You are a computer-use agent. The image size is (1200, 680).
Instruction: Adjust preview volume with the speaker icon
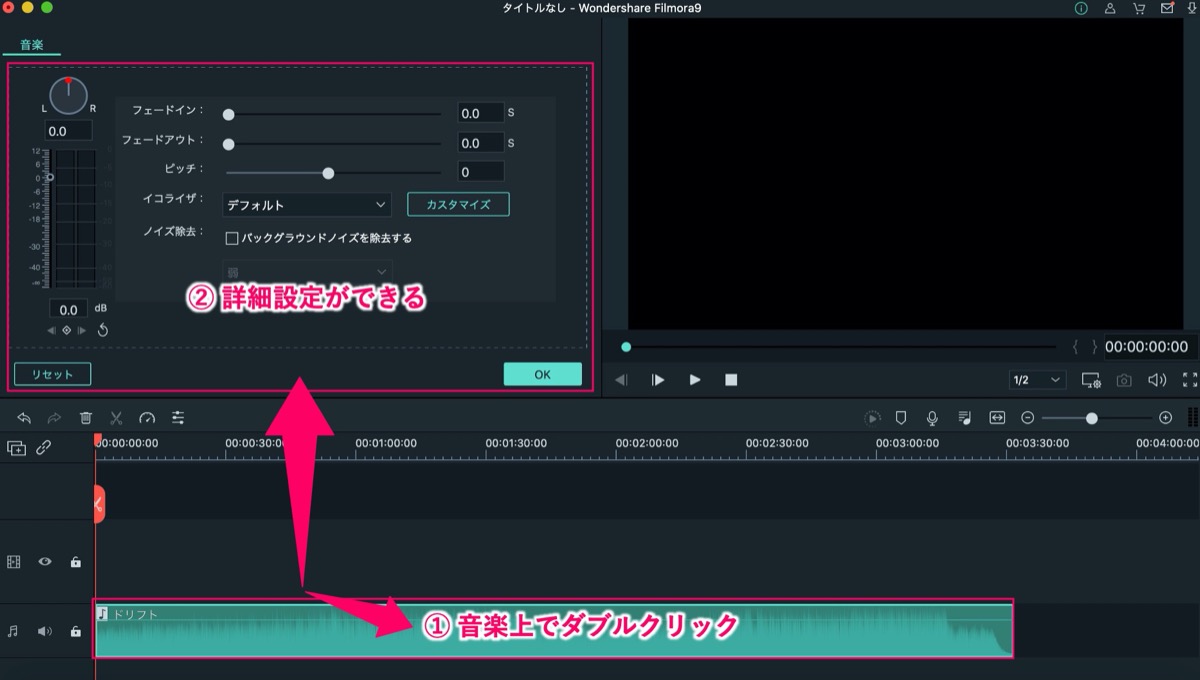pyautogui.click(x=1157, y=380)
